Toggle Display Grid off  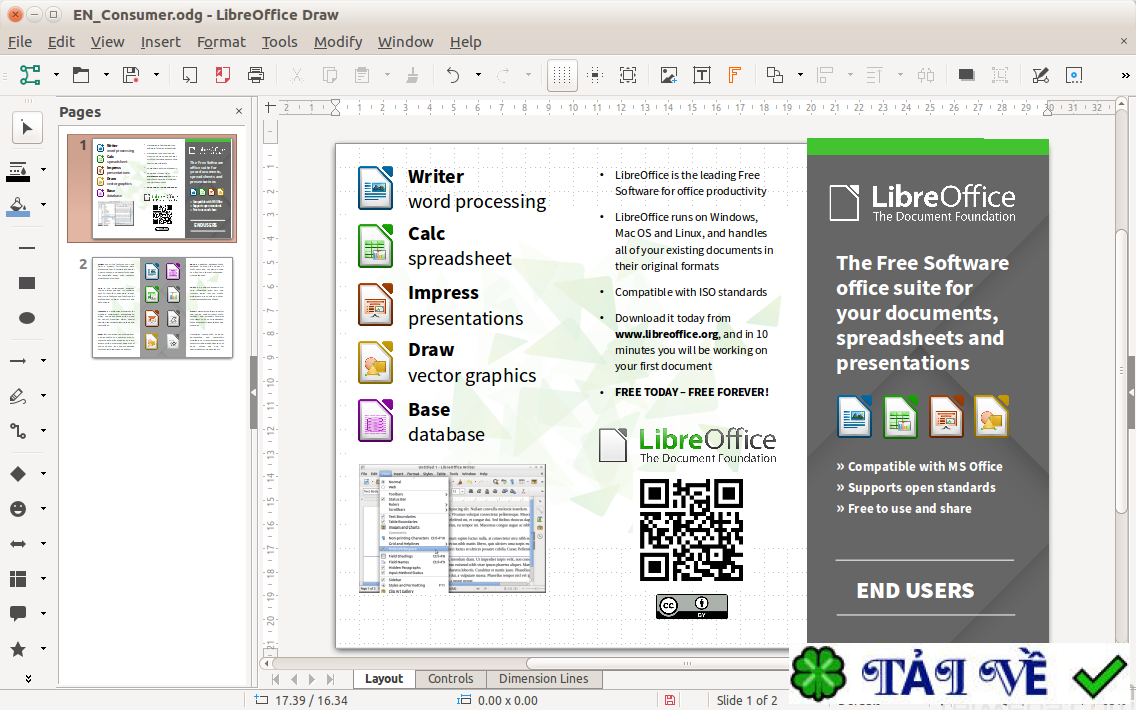[562, 75]
